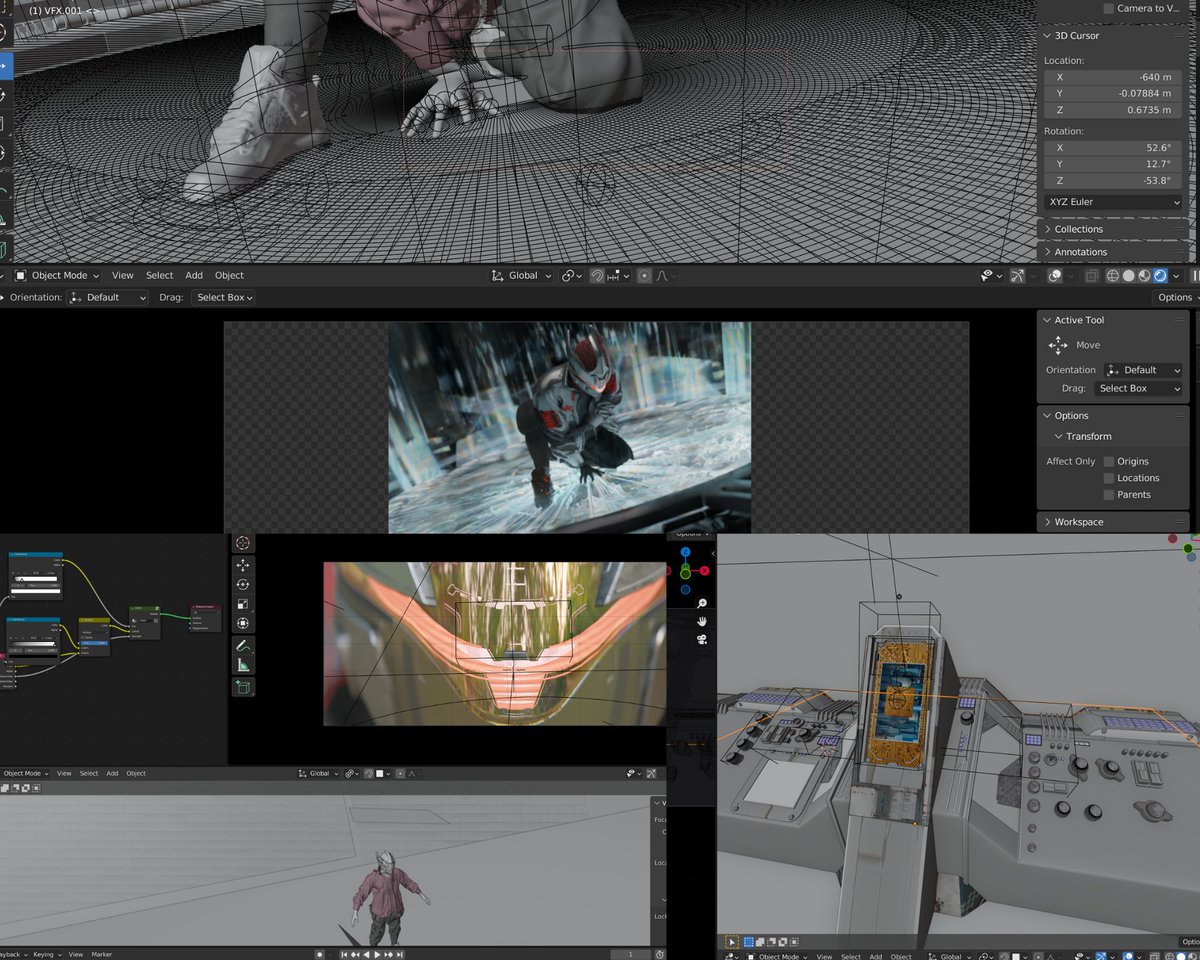Click the Move icon under Active Tool
Screen dimensions: 1200x960
pyautogui.click(x=1058, y=345)
